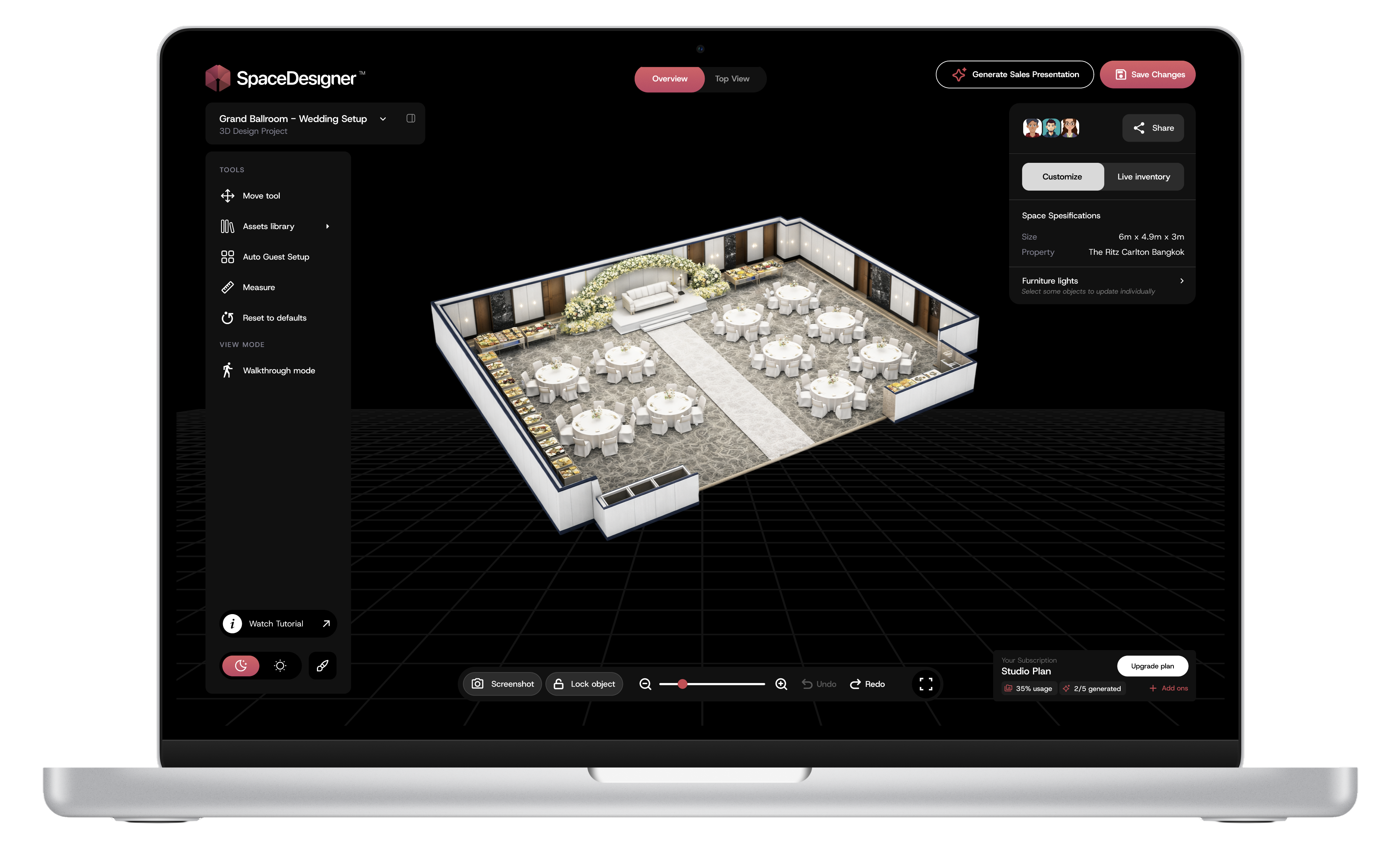Click the sparkle icon on Generate Sales Presentation
This screenshot has height=847, width=1400.
point(959,74)
